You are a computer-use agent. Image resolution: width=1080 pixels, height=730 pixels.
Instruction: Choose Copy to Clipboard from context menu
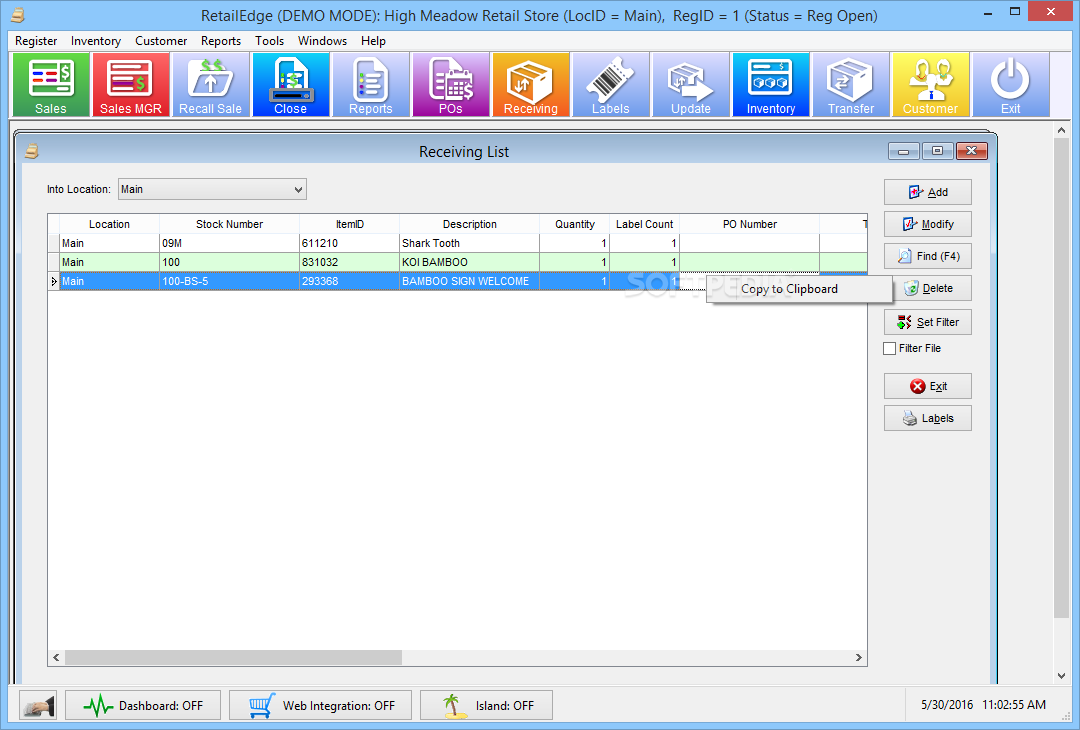[x=800, y=289]
